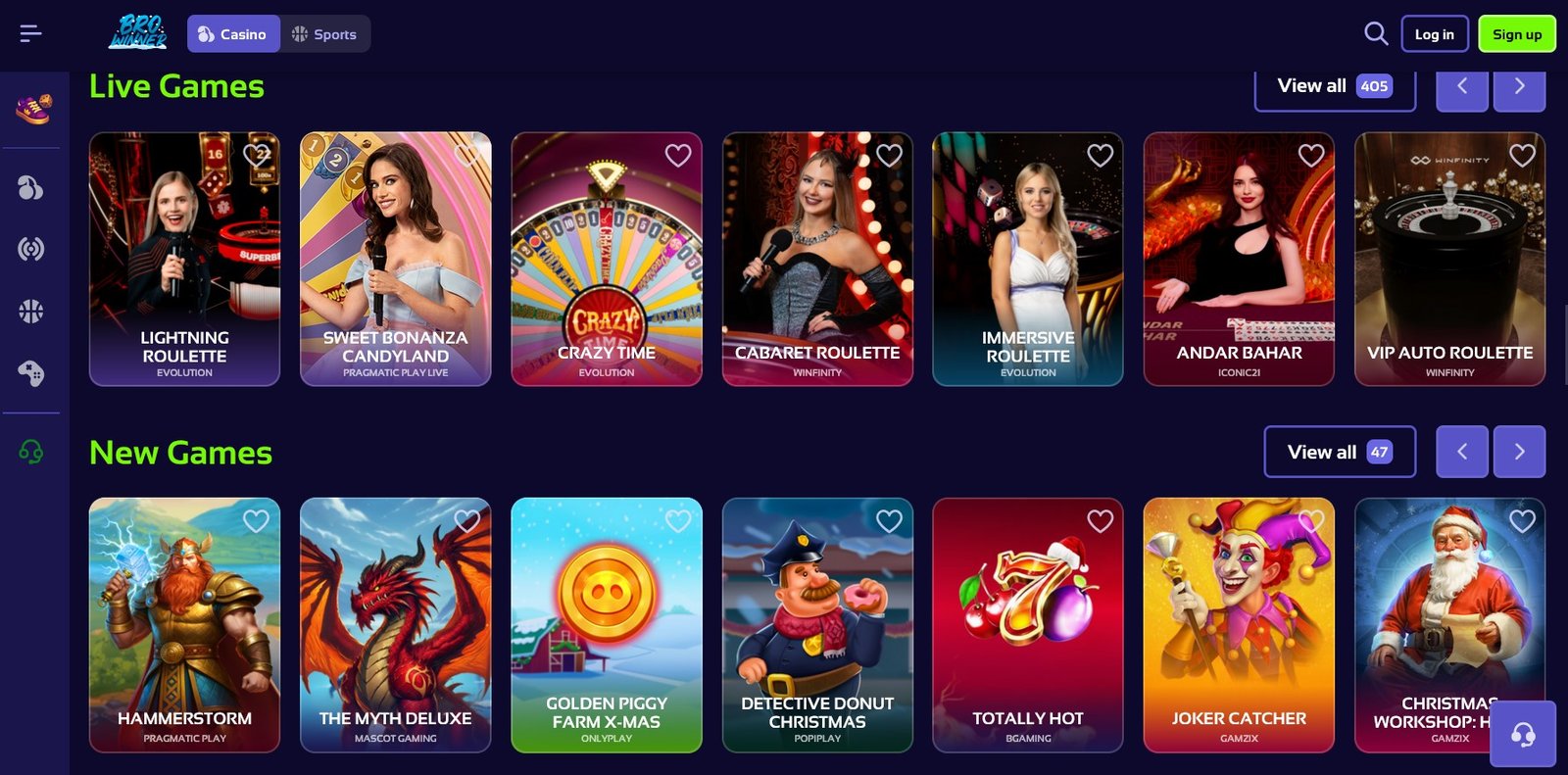Screen dimensions: 1568x775
Task: Switch to the Sports tab
Action: pos(325,34)
